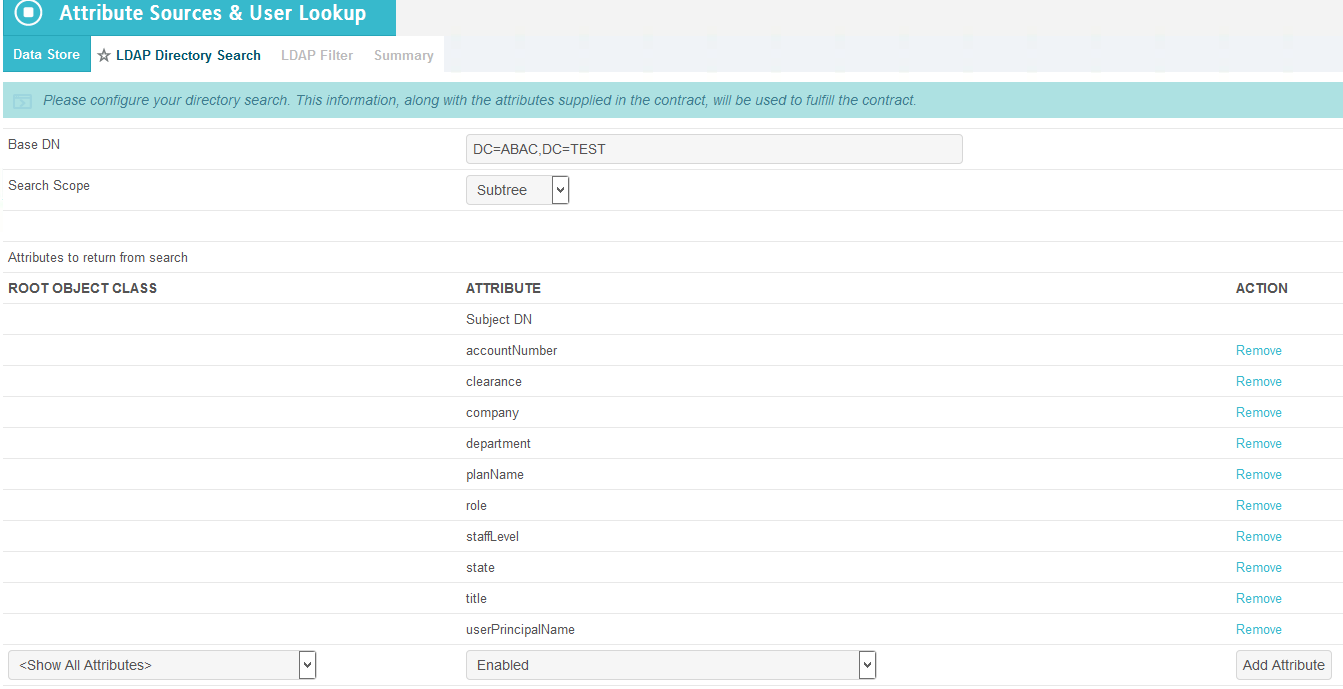Open the Search Scope Subtree dropdown
This screenshot has height=689, width=1343.
(517, 190)
